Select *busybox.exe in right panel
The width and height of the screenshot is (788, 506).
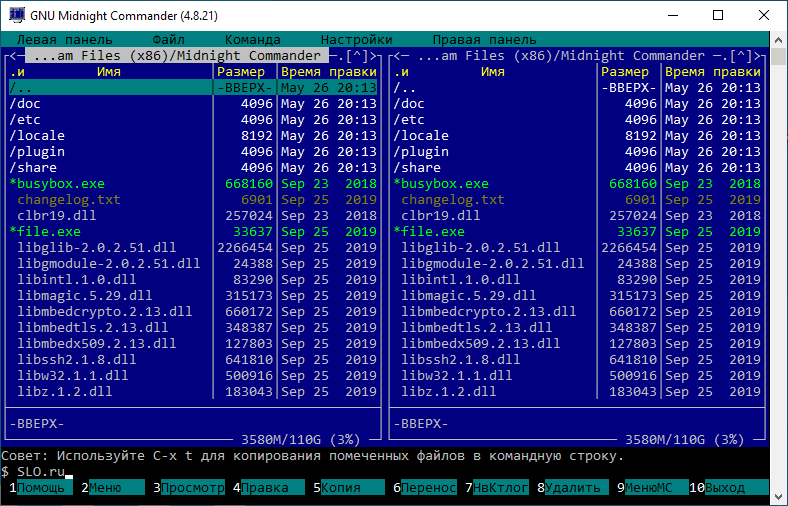[577, 184]
